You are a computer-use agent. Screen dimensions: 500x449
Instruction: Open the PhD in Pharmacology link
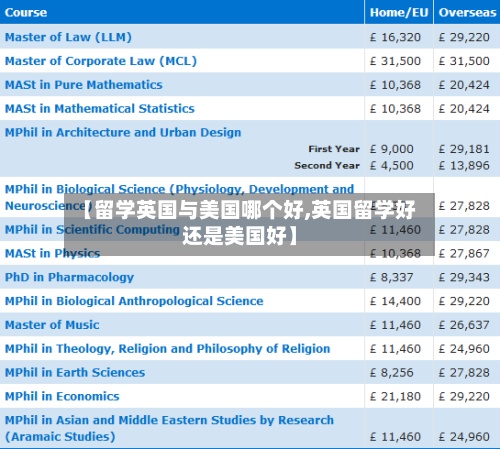pos(69,277)
